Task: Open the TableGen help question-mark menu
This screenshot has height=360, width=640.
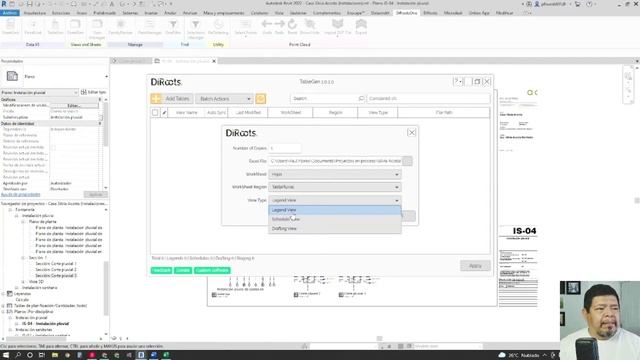Action: click(458, 82)
